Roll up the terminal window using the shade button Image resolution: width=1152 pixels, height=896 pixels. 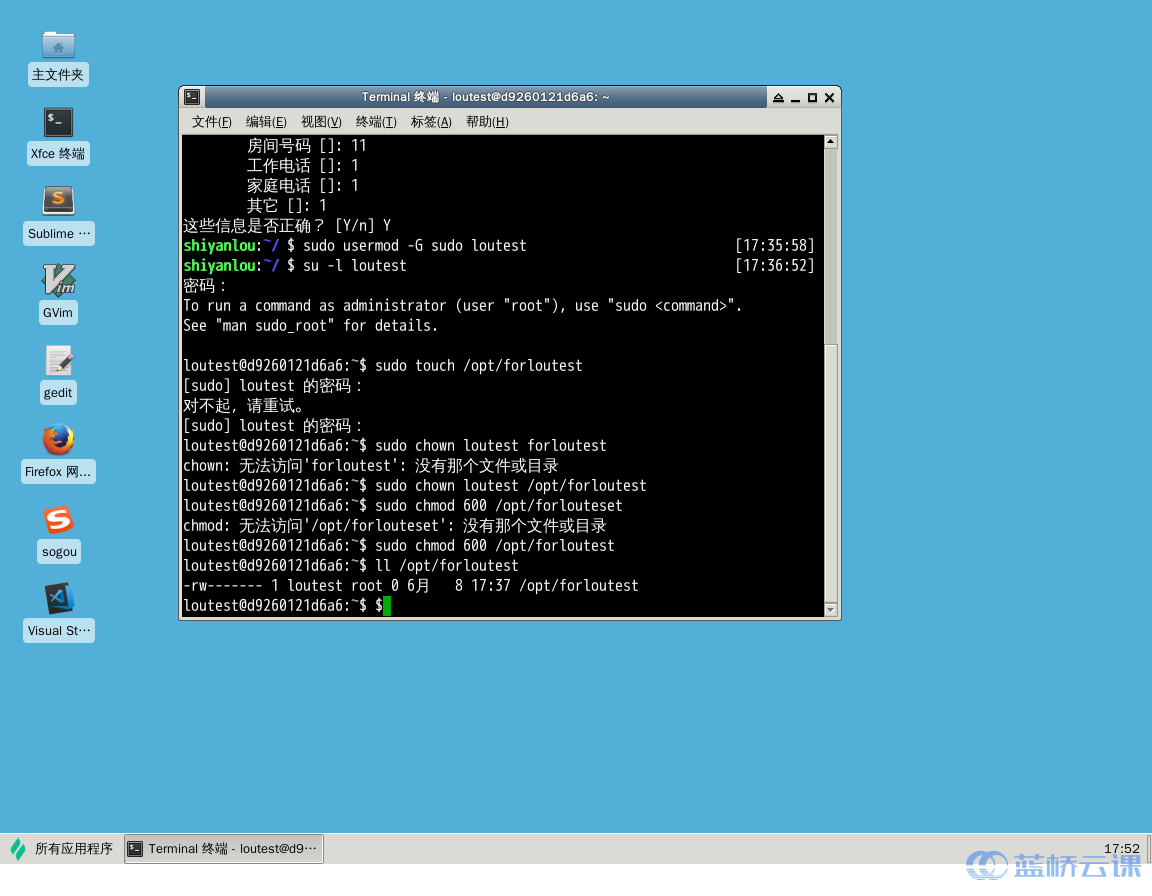(778, 98)
